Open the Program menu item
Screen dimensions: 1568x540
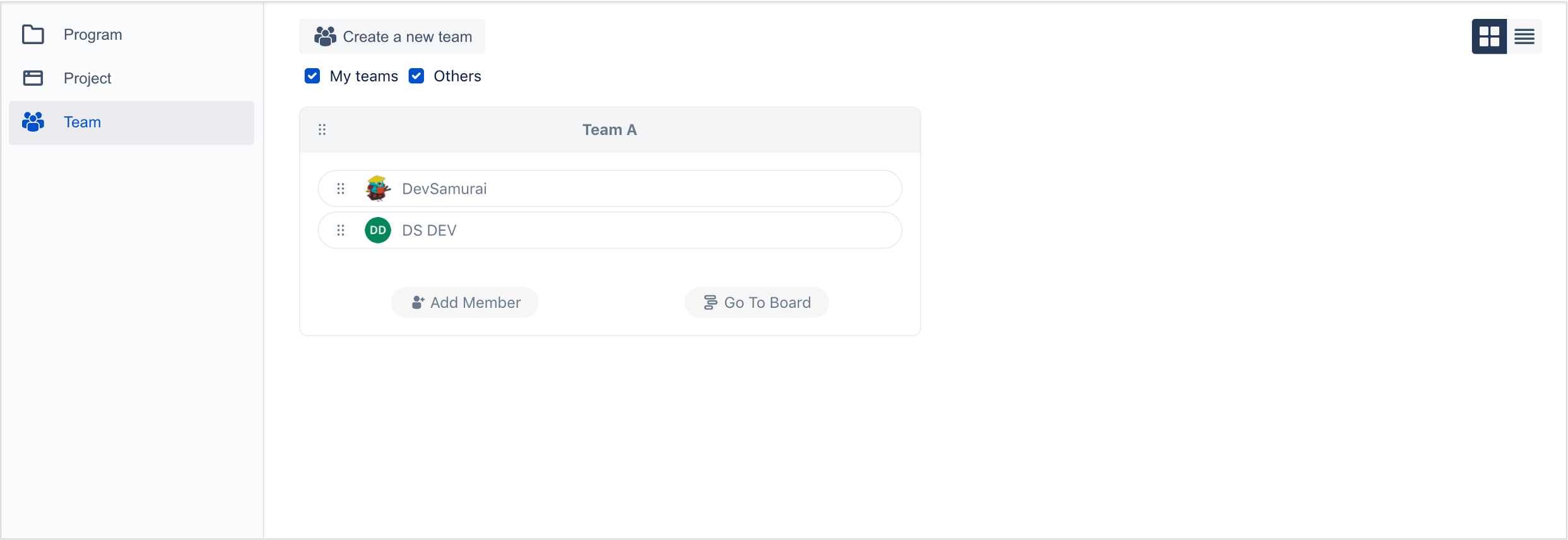click(x=93, y=35)
